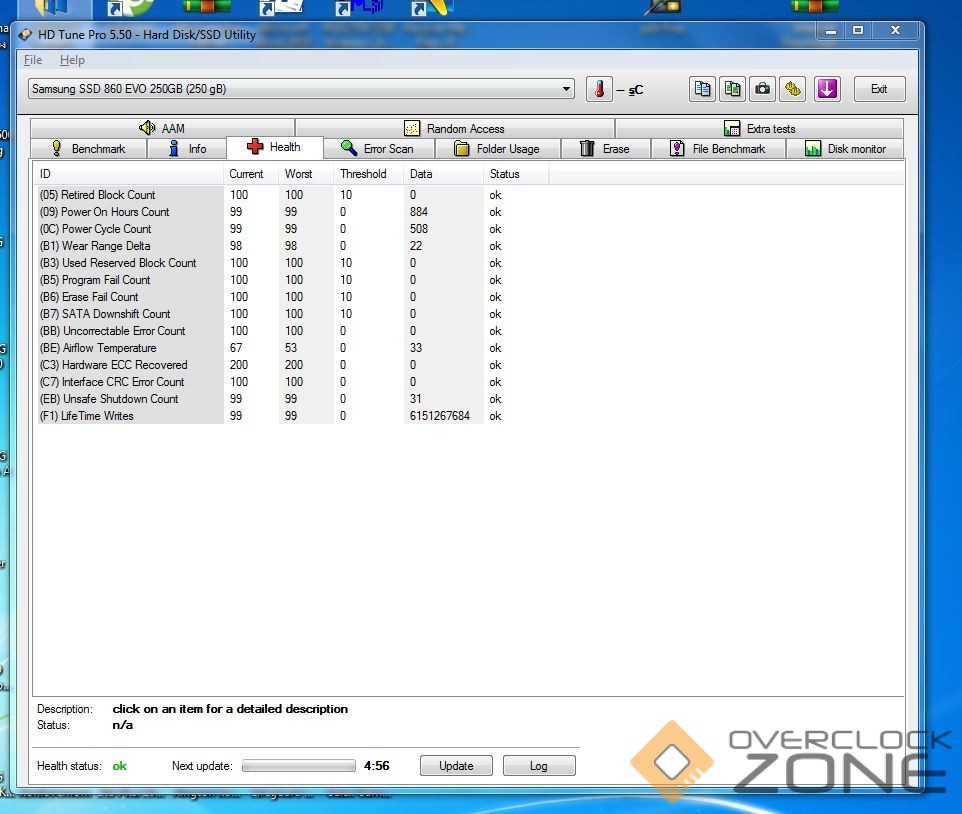Switch to the AAM tab
The height and width of the screenshot is (814, 962).
162,128
